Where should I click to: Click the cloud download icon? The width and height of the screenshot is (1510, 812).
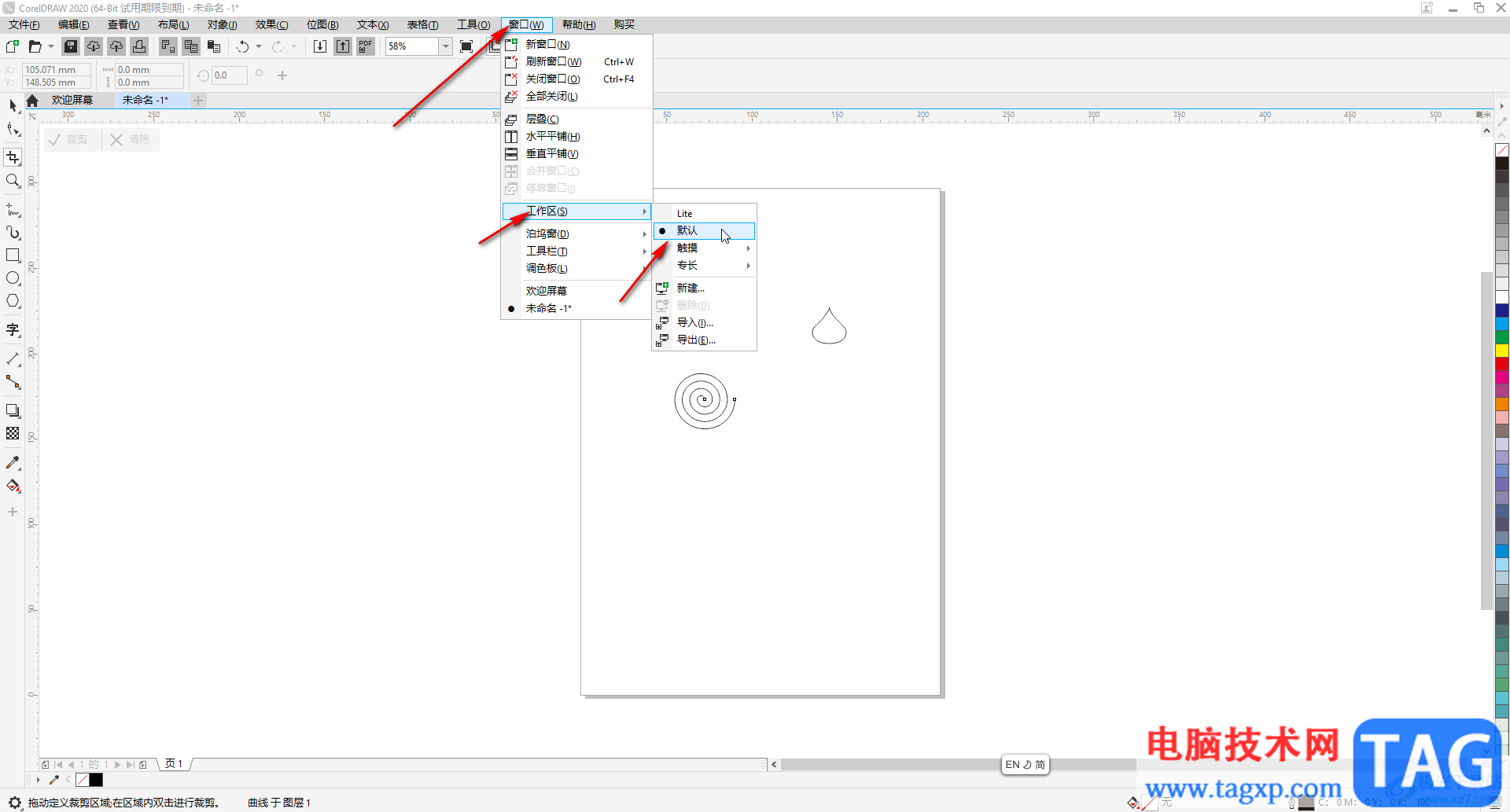coord(94,46)
